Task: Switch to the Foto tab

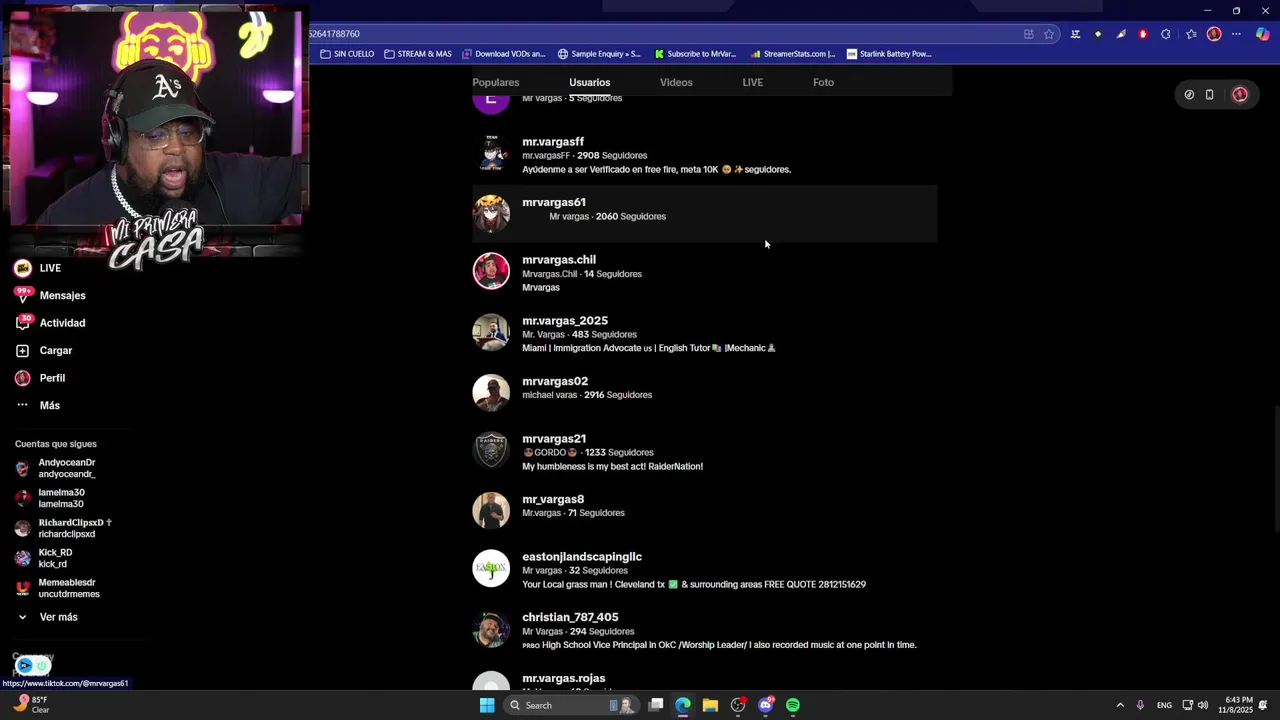Action: point(823,82)
